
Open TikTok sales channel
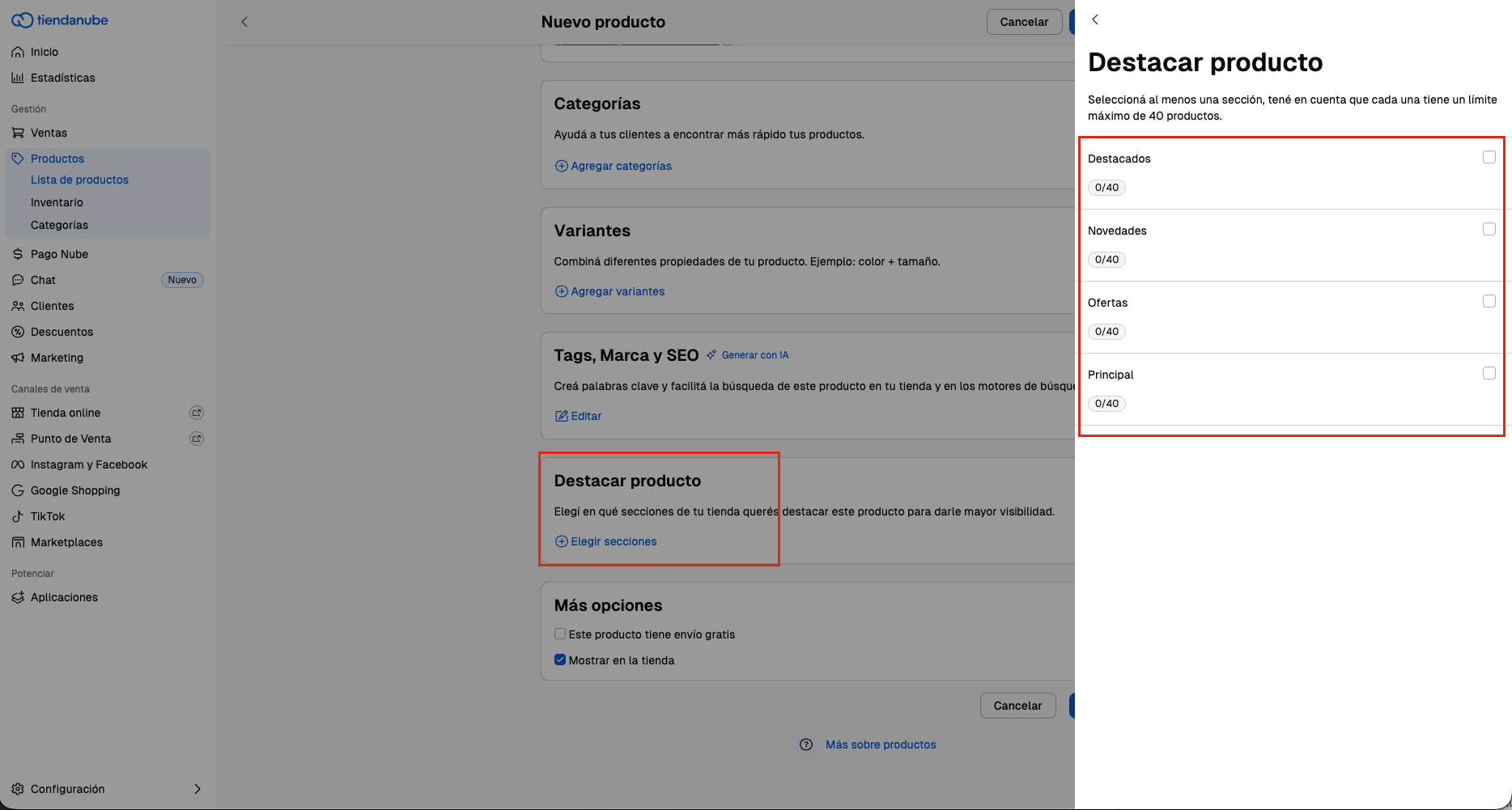pyautogui.click(x=48, y=516)
